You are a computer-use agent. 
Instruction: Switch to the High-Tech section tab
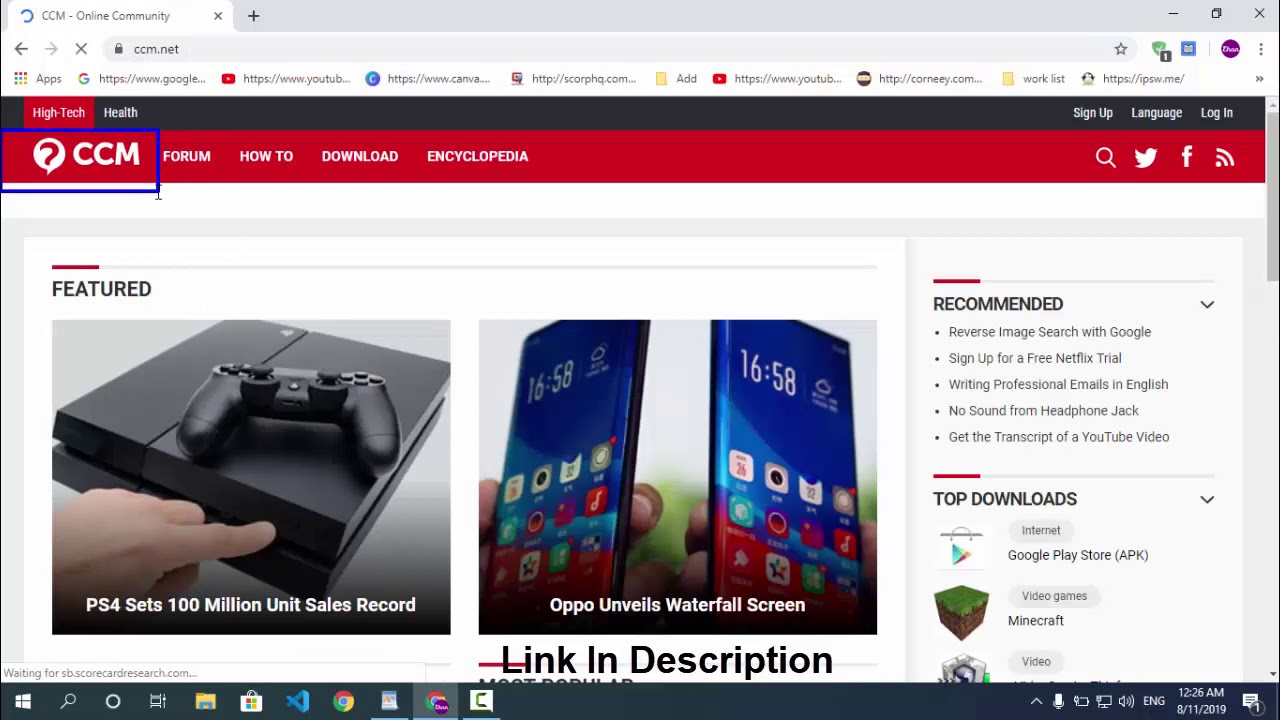pyautogui.click(x=59, y=113)
